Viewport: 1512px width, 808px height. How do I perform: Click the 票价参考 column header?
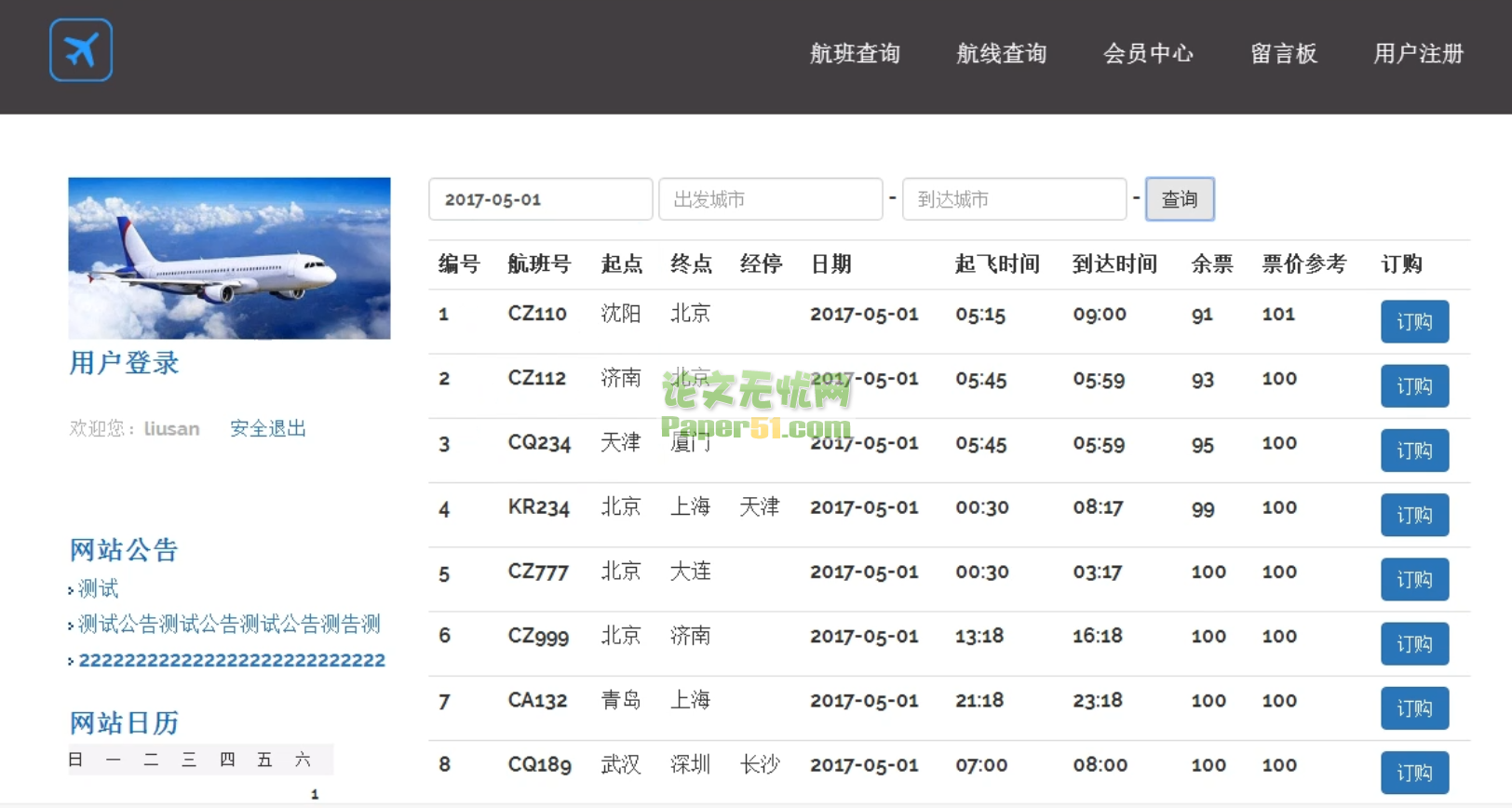point(1304,264)
